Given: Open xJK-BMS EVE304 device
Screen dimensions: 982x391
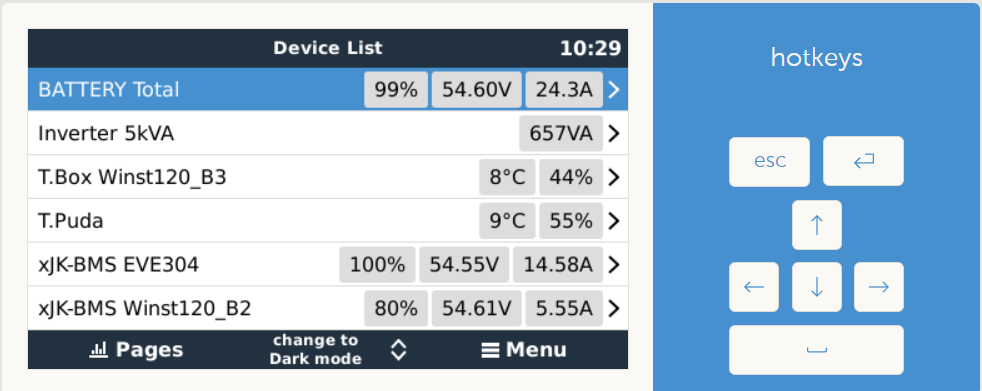Looking at the screenshot, I should [328, 264].
